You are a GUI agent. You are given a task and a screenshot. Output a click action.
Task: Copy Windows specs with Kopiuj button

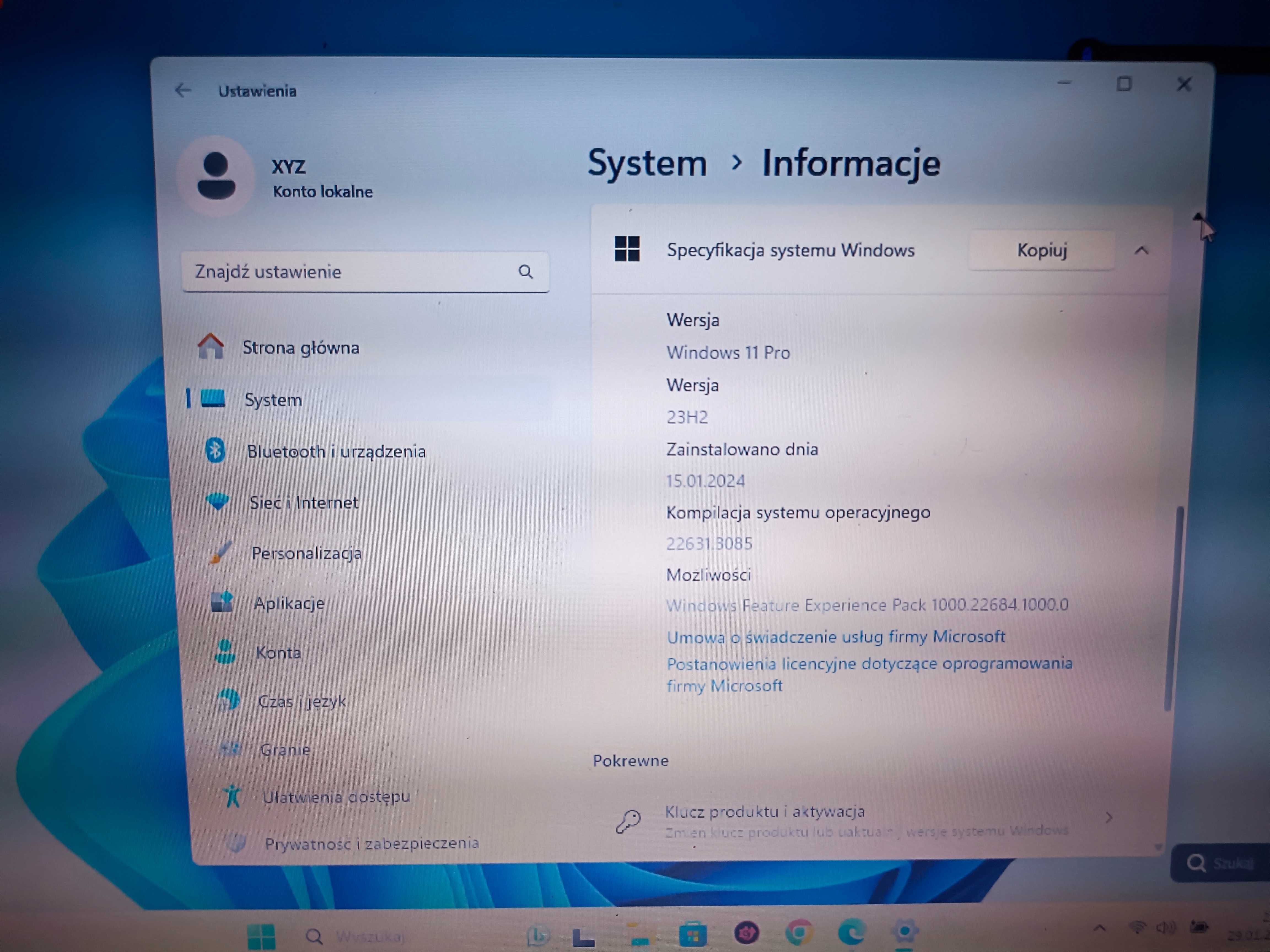1042,250
